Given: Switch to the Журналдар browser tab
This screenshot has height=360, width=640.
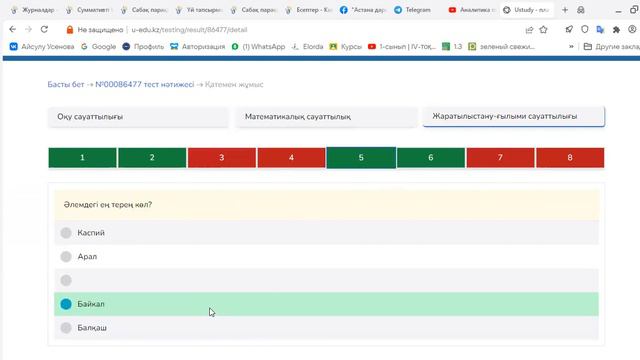Looking at the screenshot, I should pyautogui.click(x=33, y=10).
